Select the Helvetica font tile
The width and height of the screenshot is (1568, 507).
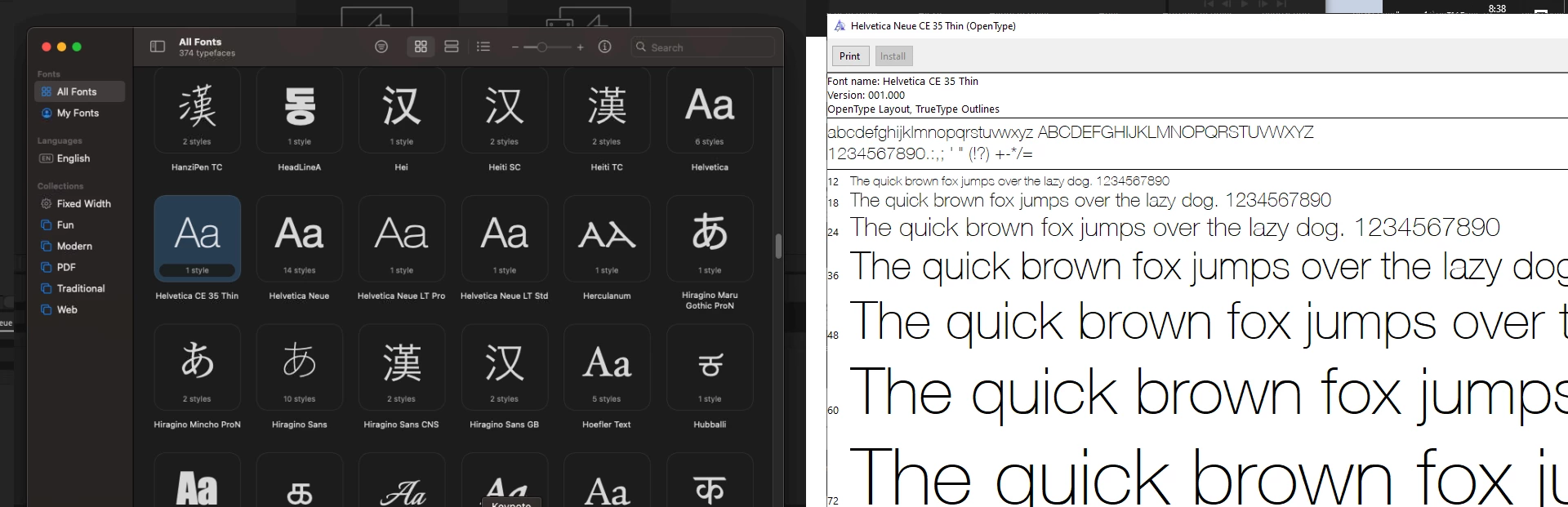click(x=710, y=110)
